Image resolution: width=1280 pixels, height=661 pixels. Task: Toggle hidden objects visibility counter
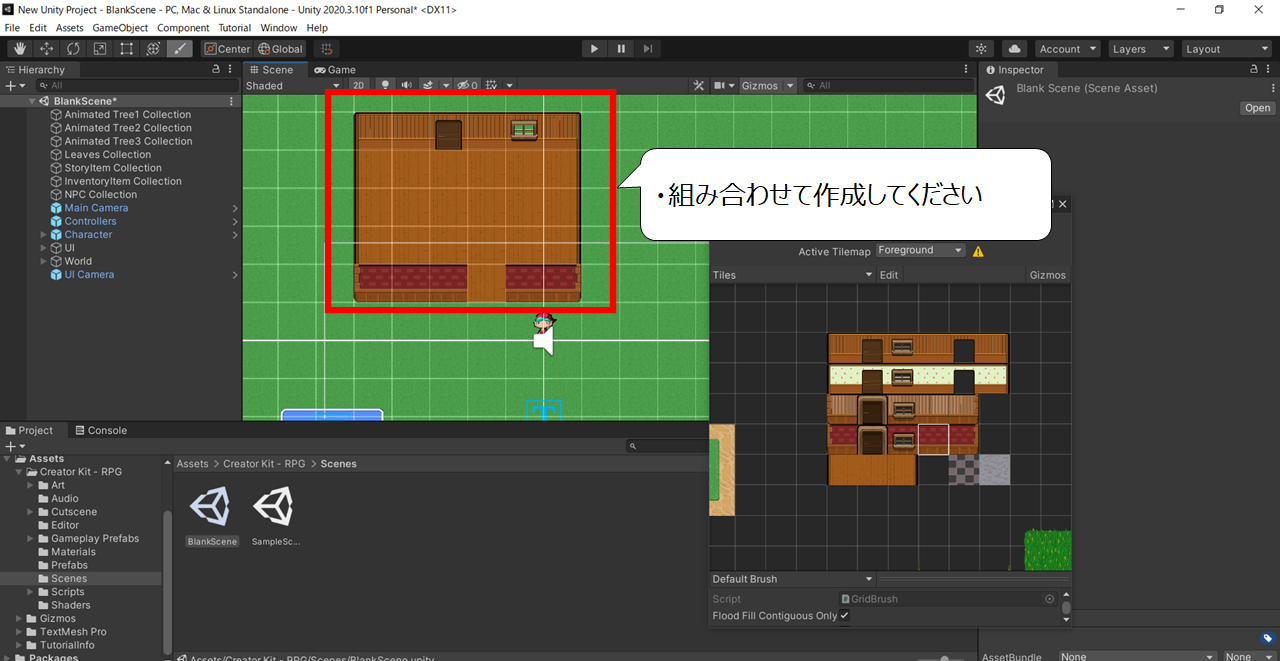[469, 86]
